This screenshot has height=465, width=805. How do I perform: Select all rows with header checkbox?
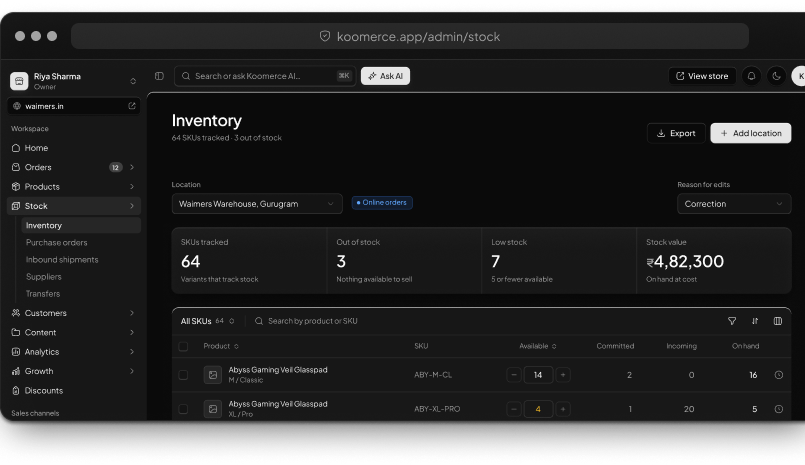183,346
